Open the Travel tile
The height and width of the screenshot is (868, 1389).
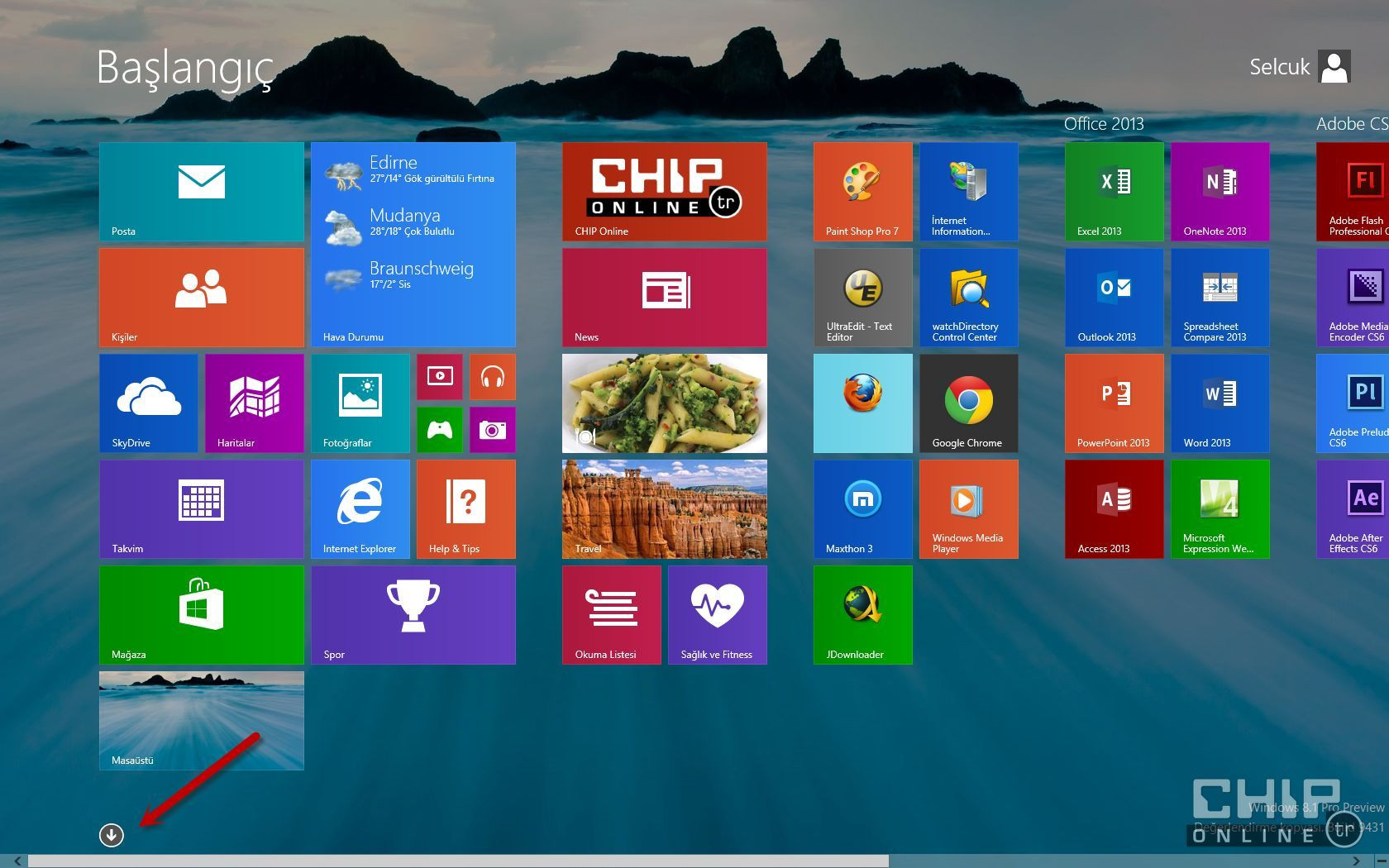(665, 509)
